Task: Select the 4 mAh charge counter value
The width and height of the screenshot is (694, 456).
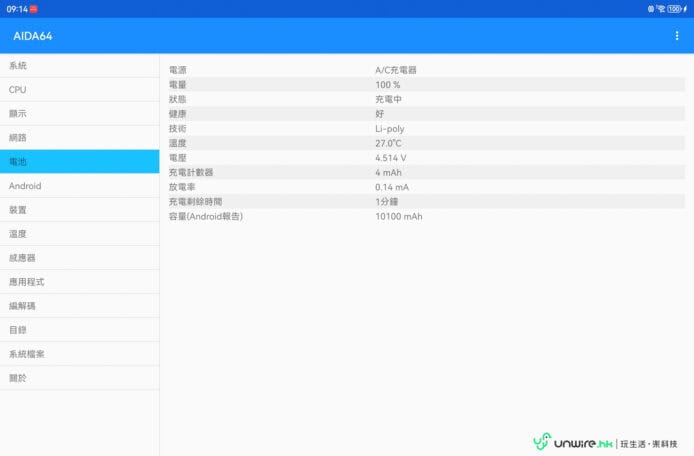Action: [x=388, y=172]
